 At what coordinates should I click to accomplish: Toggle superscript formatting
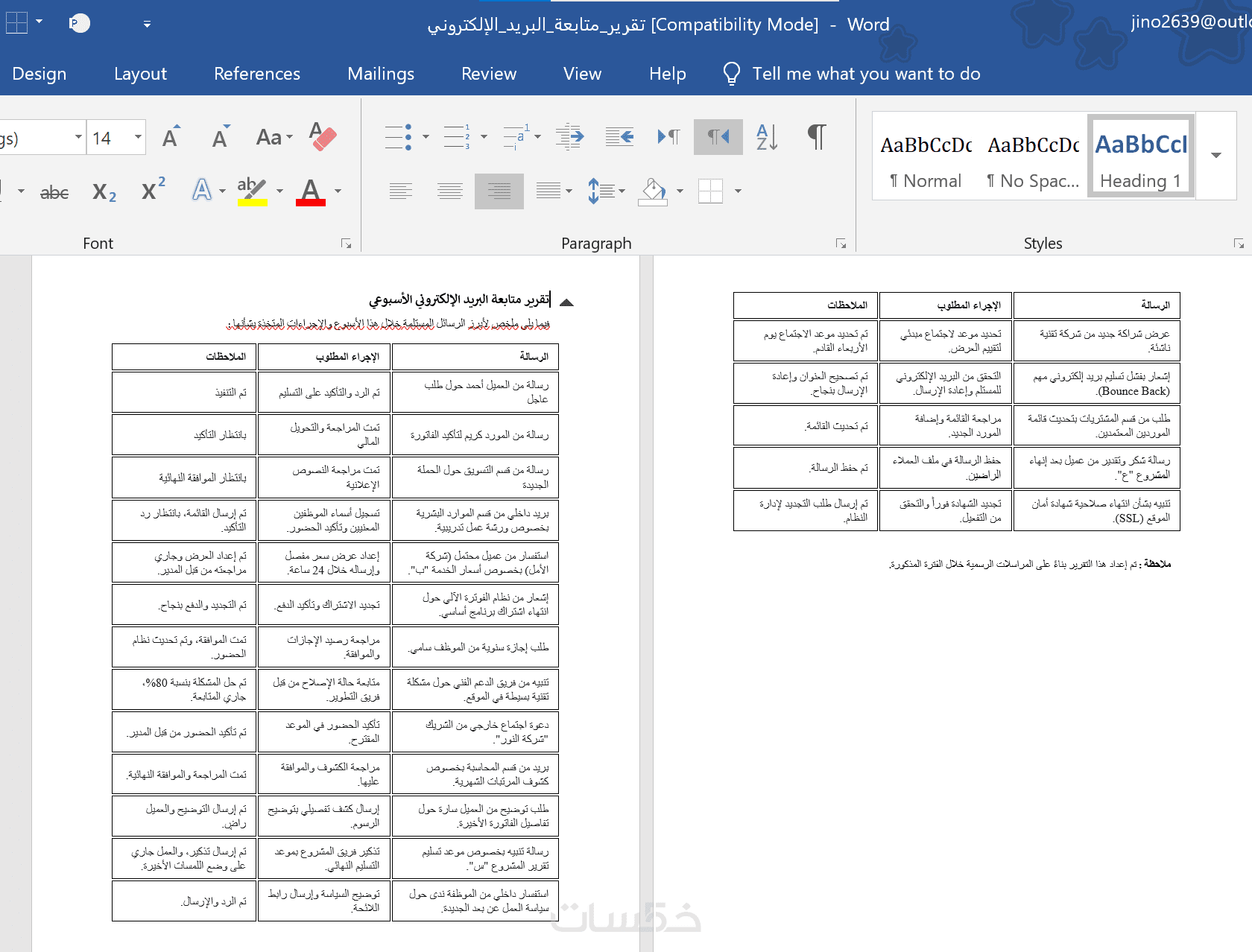tap(154, 189)
